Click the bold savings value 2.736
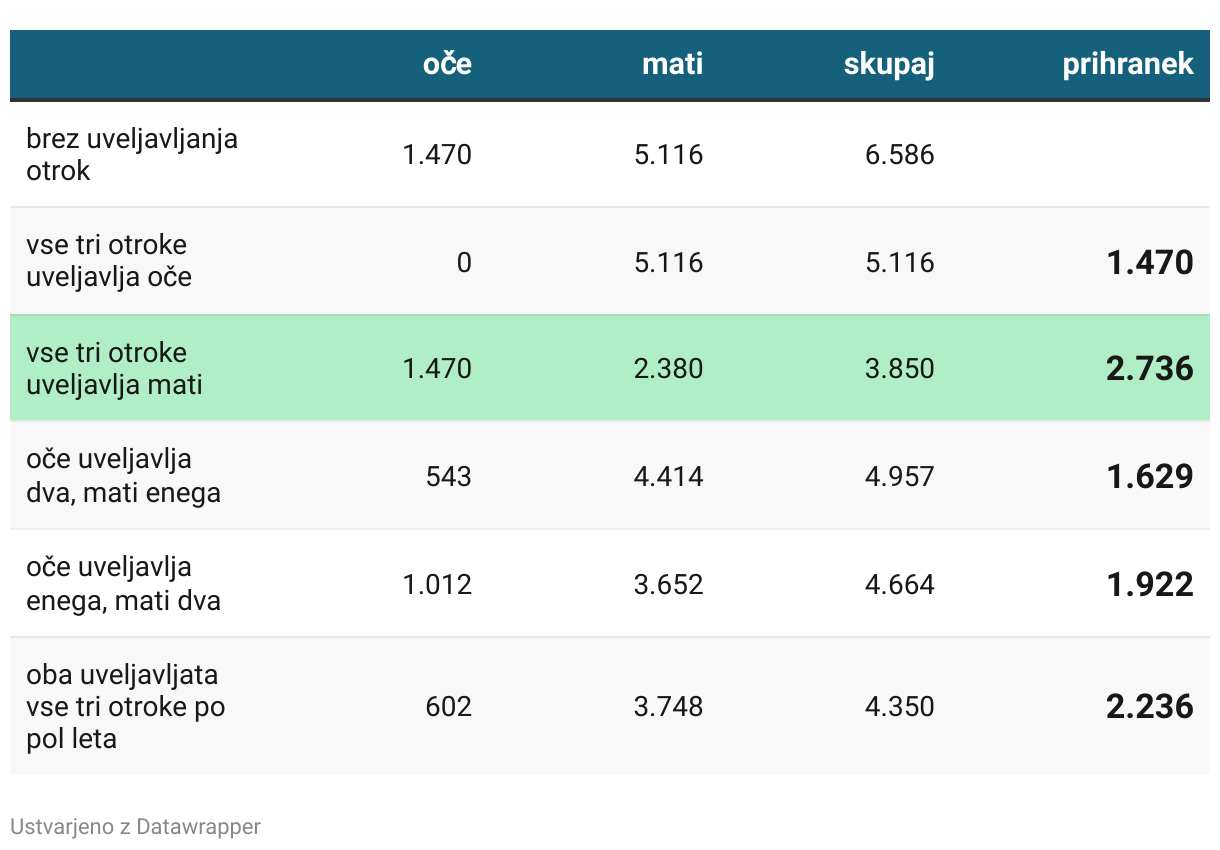 click(x=1149, y=369)
